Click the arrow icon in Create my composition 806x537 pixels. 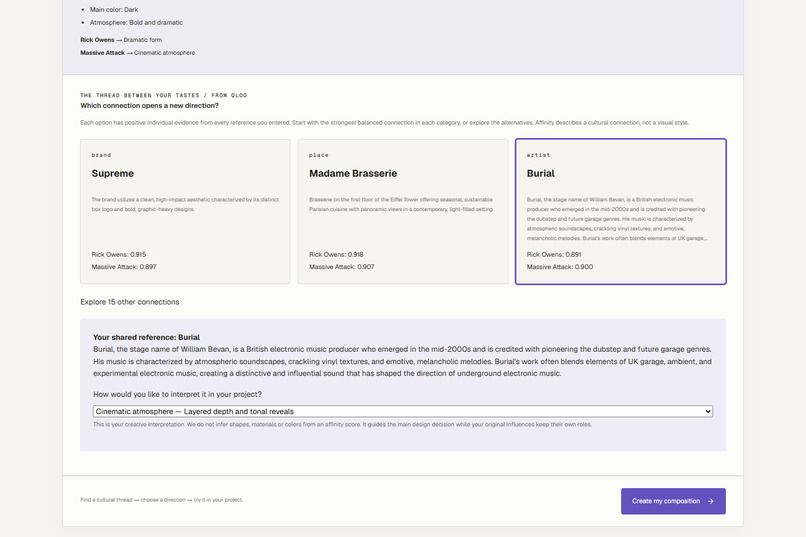pyautogui.click(x=710, y=501)
